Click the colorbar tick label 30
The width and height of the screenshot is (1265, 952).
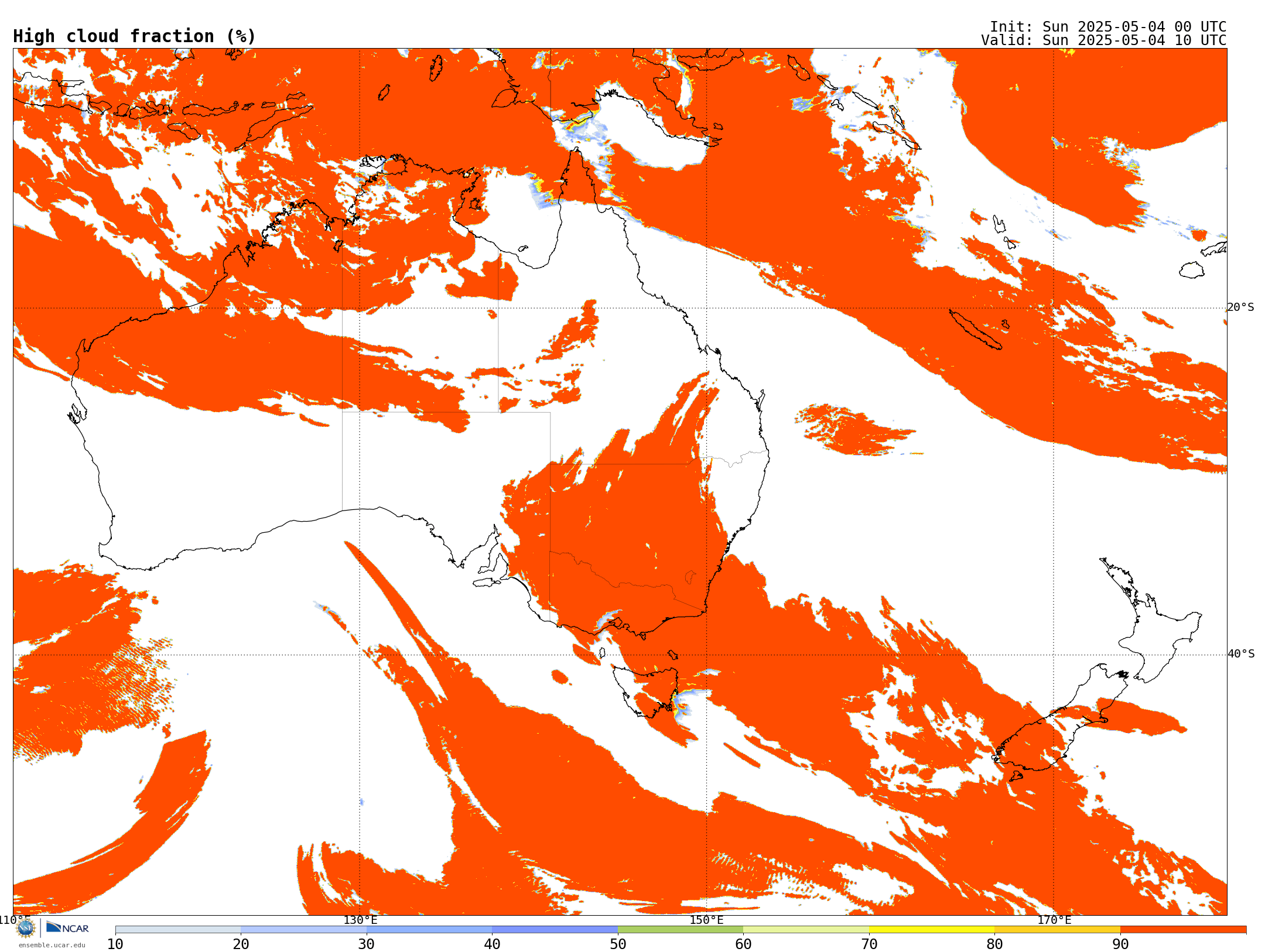tap(367, 944)
